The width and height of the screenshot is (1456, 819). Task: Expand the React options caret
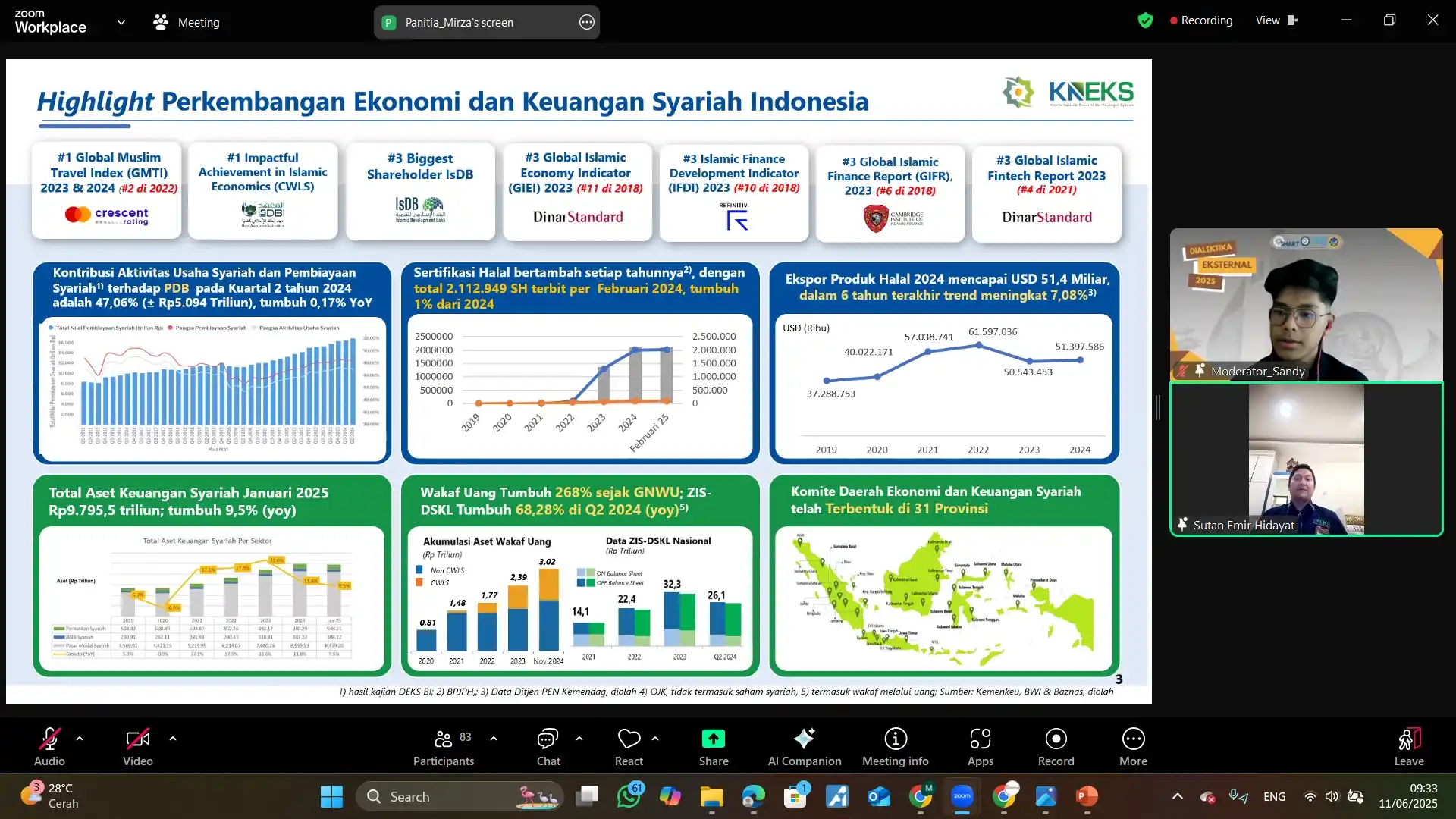click(655, 739)
